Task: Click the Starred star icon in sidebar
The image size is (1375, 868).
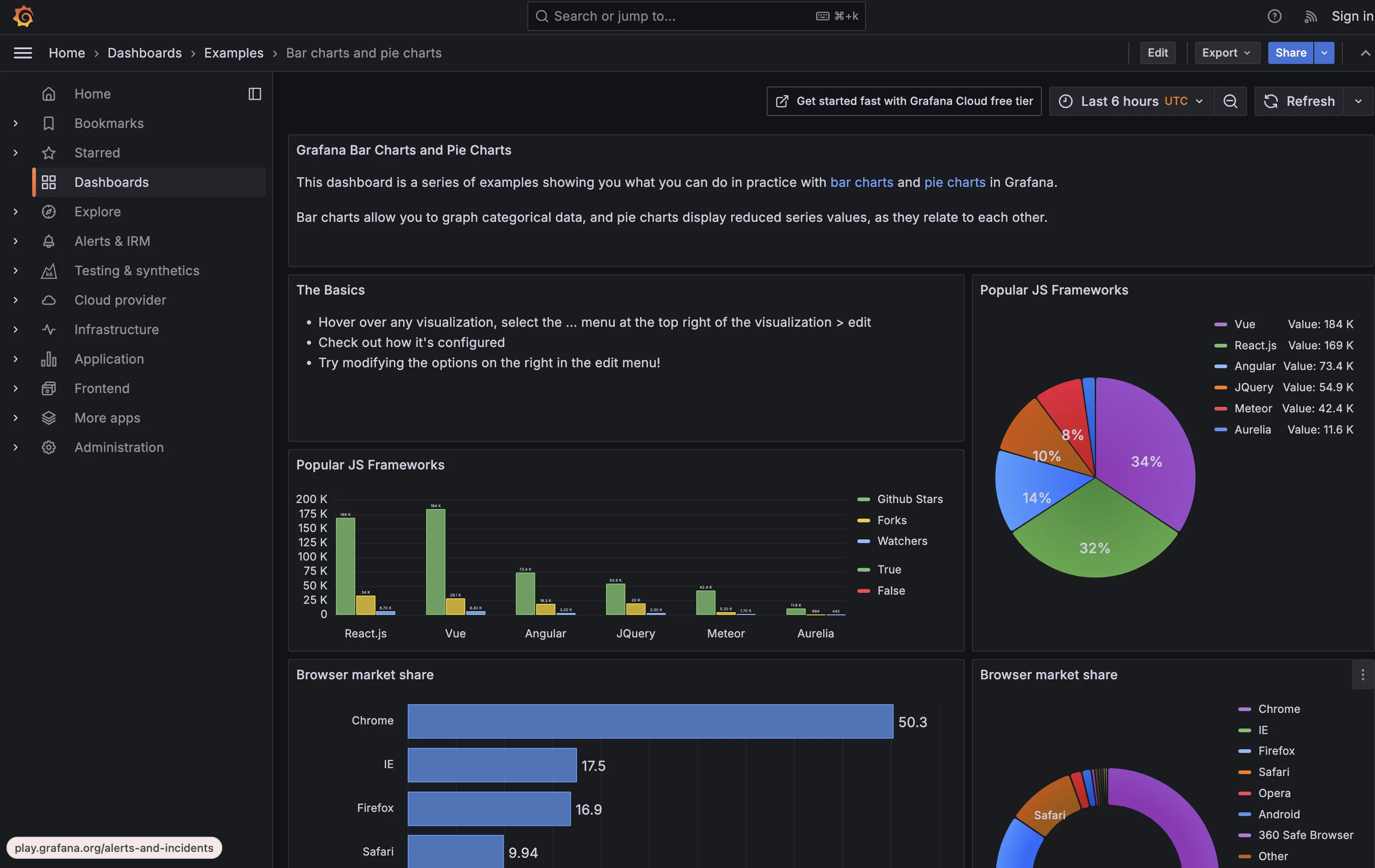Action: click(x=48, y=152)
